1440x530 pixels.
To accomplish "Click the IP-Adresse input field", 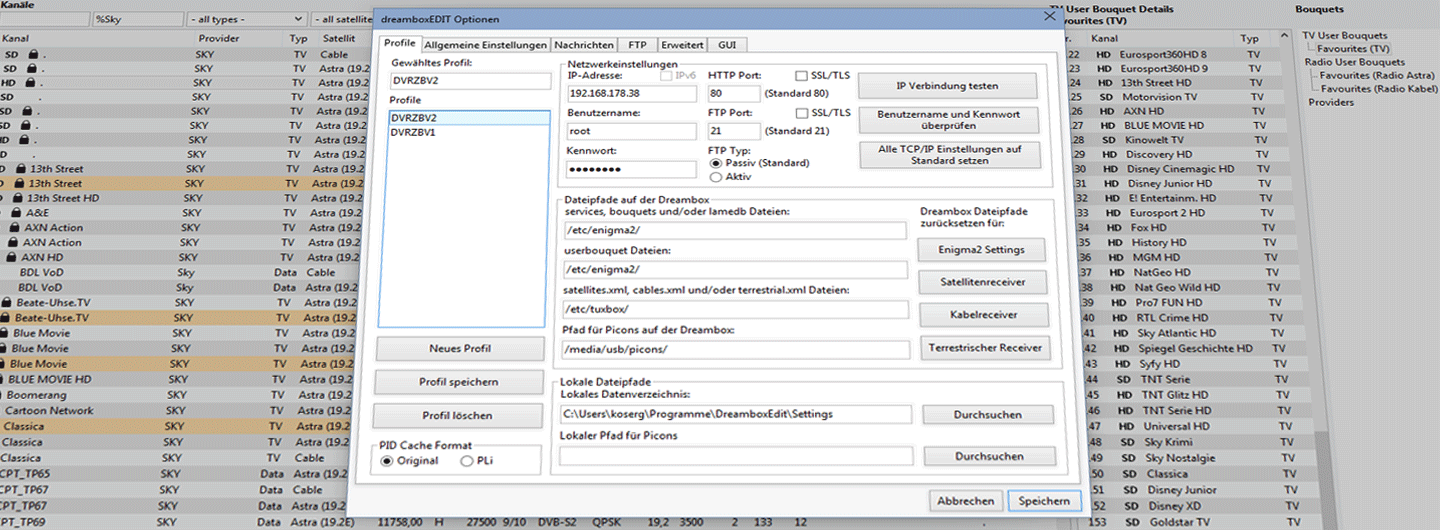I will tap(634, 93).
